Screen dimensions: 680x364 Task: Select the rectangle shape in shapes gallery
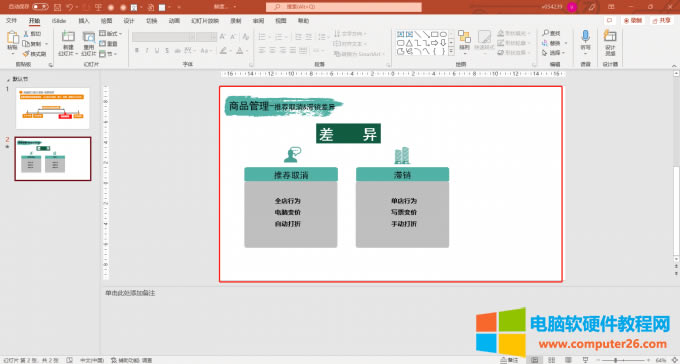[x=435, y=34]
